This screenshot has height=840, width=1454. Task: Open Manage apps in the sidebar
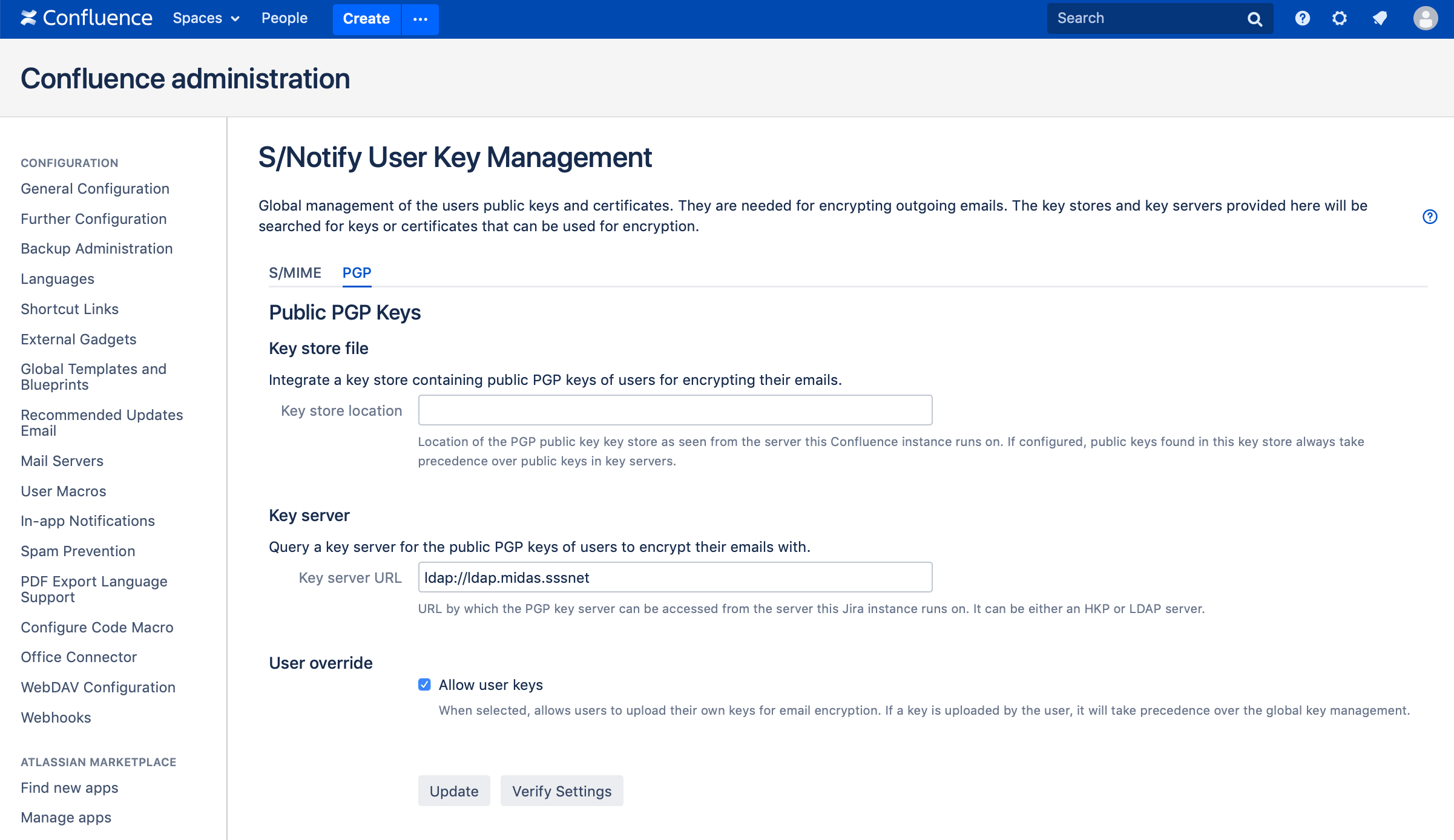66,818
